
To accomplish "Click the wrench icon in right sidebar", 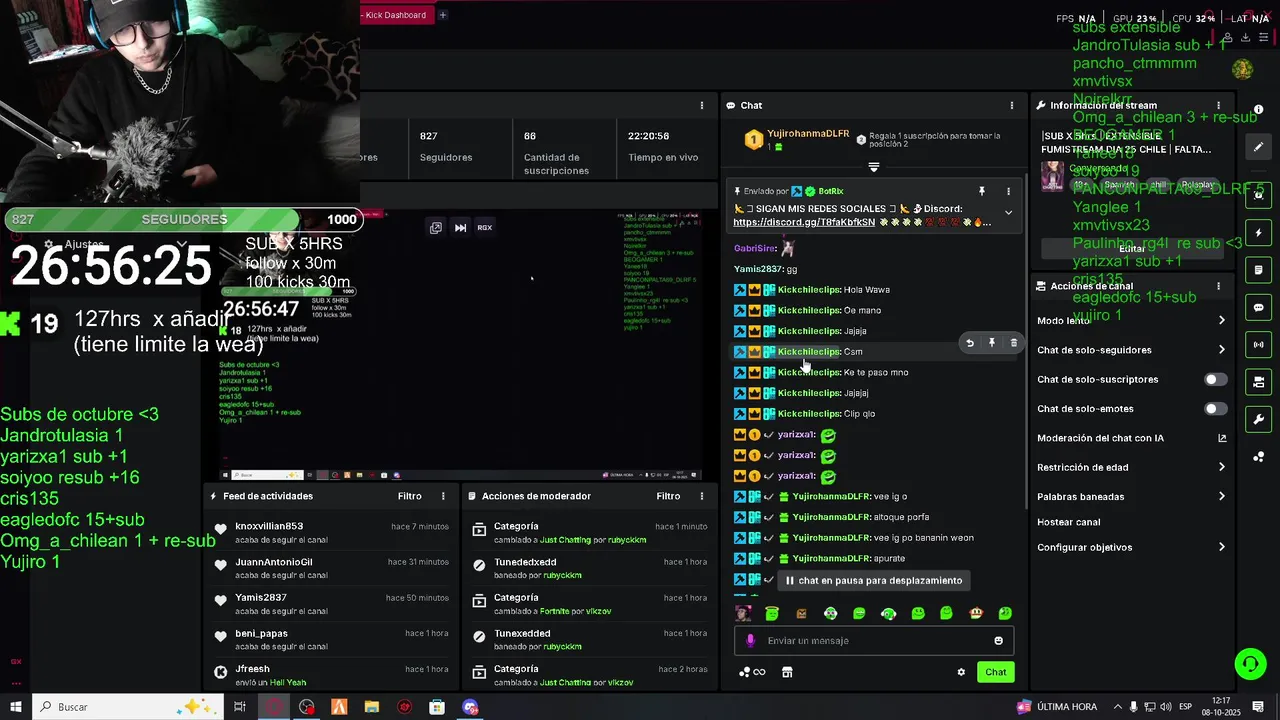I will 1259,419.
